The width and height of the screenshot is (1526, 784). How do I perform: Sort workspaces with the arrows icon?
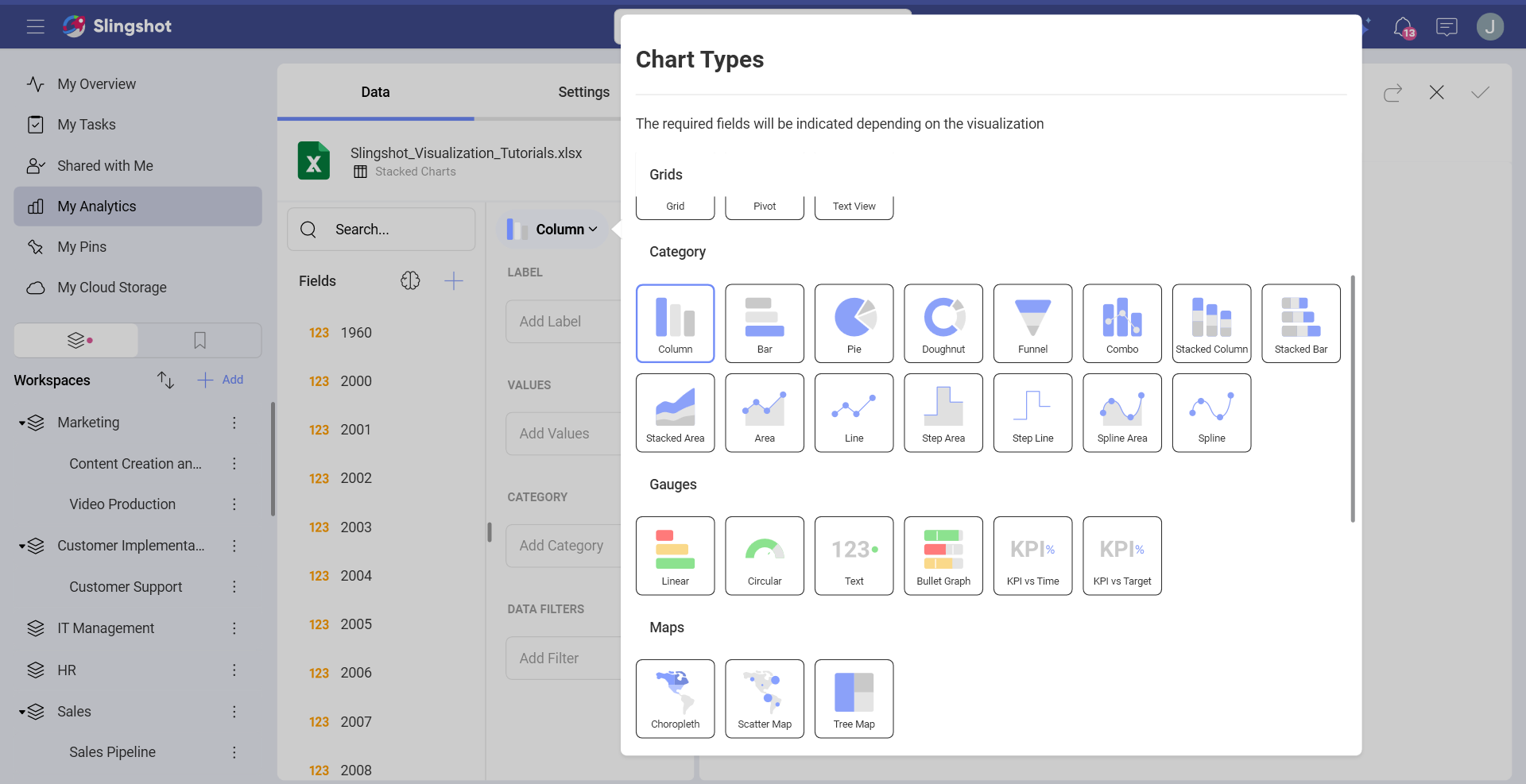(x=165, y=380)
